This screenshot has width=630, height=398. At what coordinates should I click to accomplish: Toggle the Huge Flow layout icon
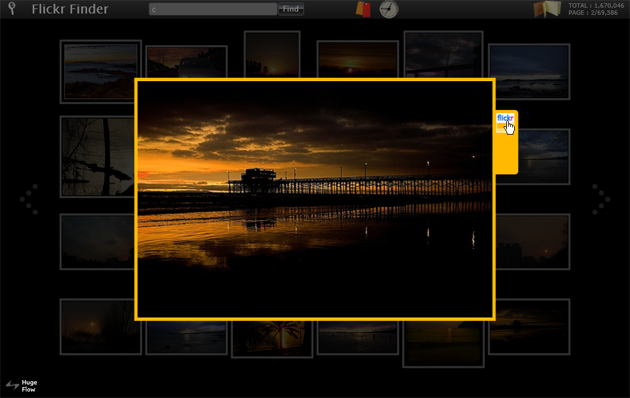(13, 386)
